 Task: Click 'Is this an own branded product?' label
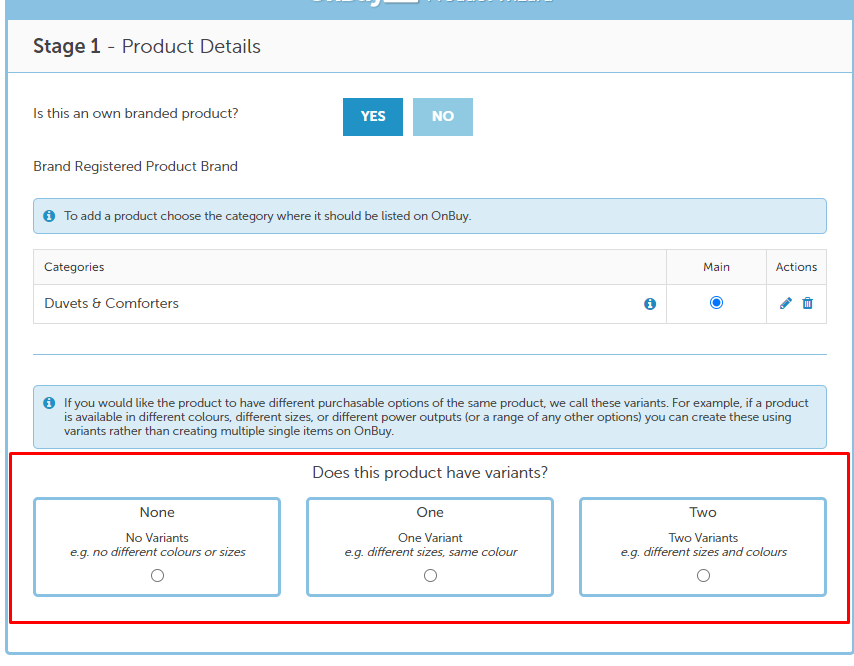[x=136, y=113]
